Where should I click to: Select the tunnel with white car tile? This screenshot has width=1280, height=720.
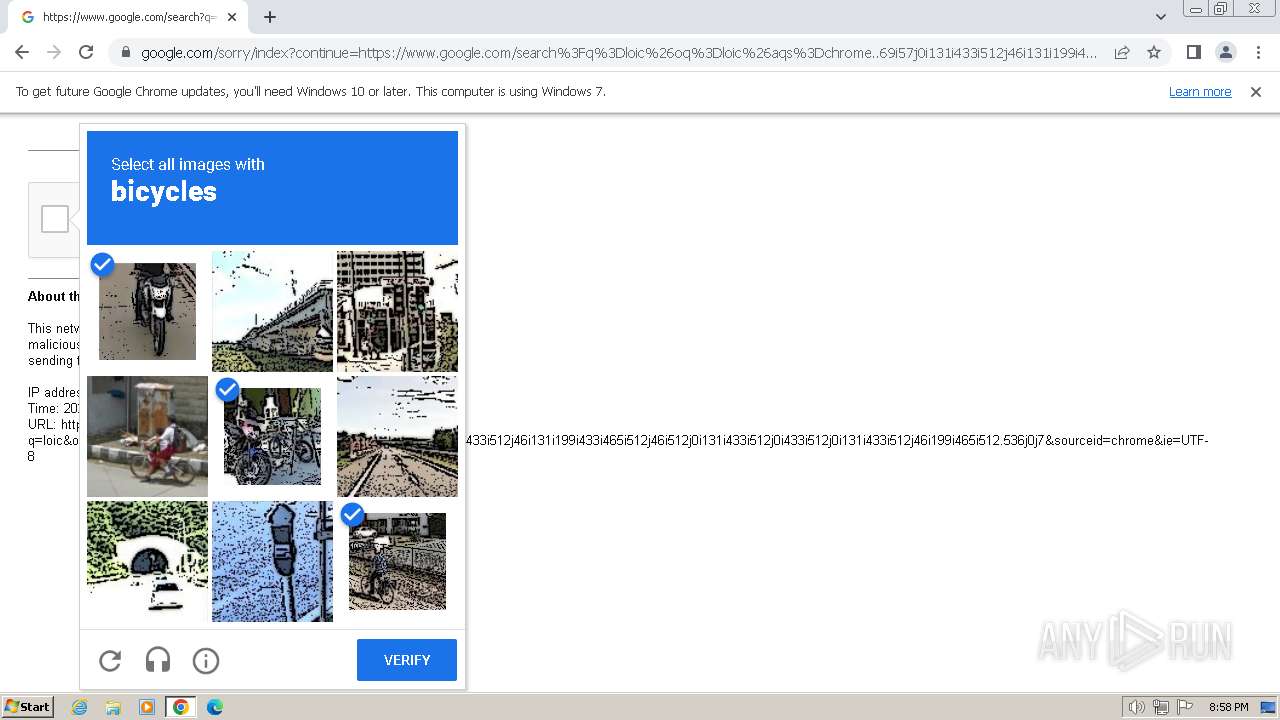click(x=147, y=561)
